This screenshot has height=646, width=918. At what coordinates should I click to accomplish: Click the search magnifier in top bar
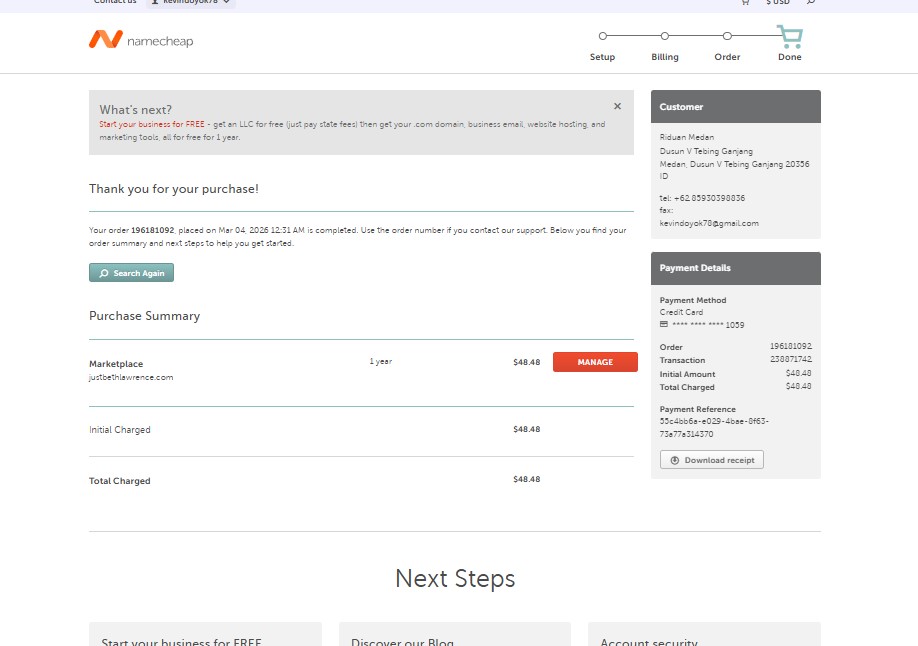coord(810,3)
